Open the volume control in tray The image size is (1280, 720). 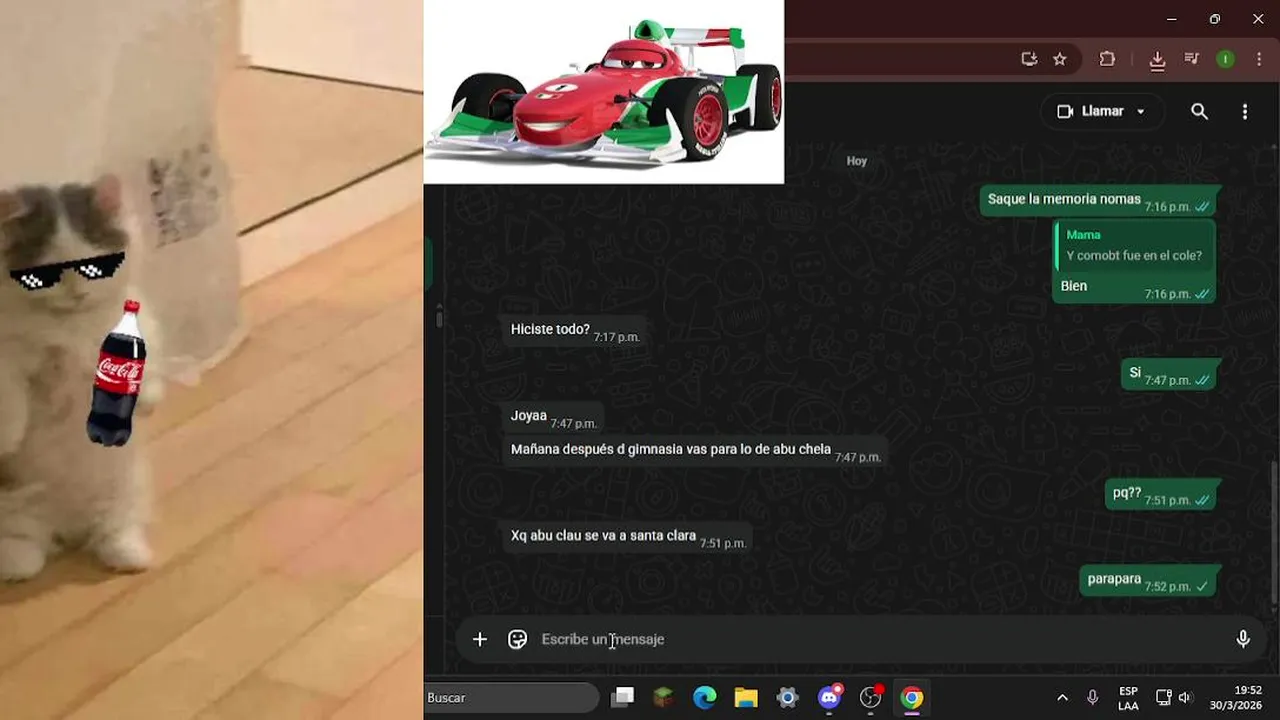click(x=1186, y=697)
